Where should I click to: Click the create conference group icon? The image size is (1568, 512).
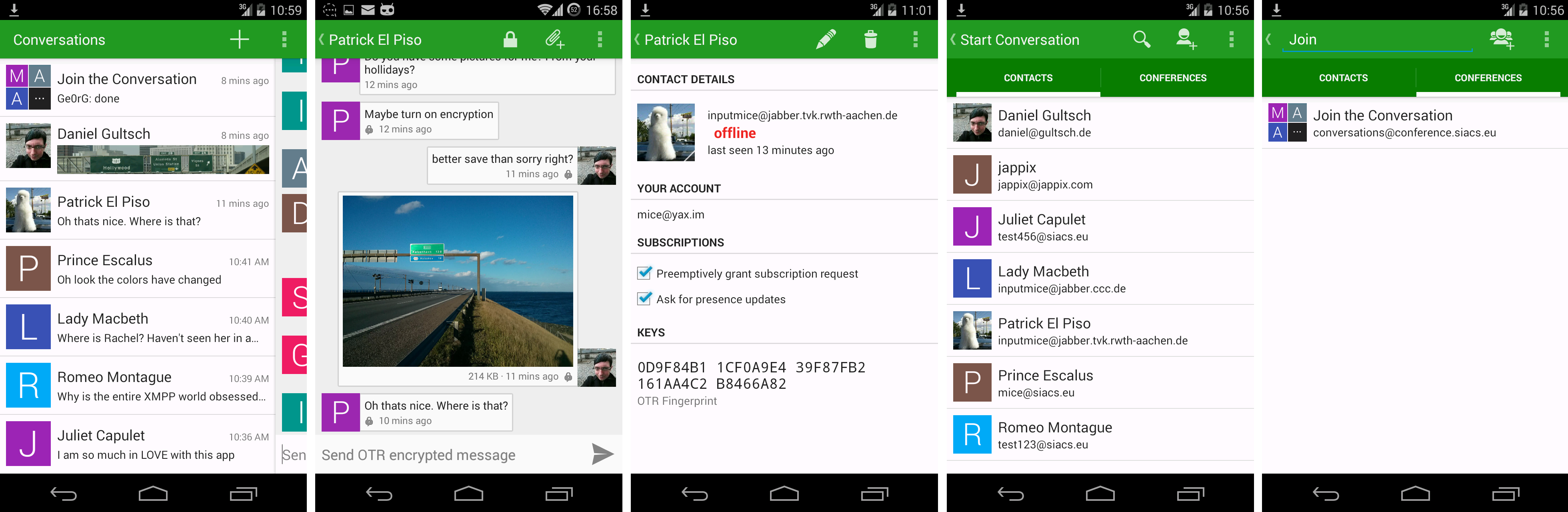tap(1501, 40)
